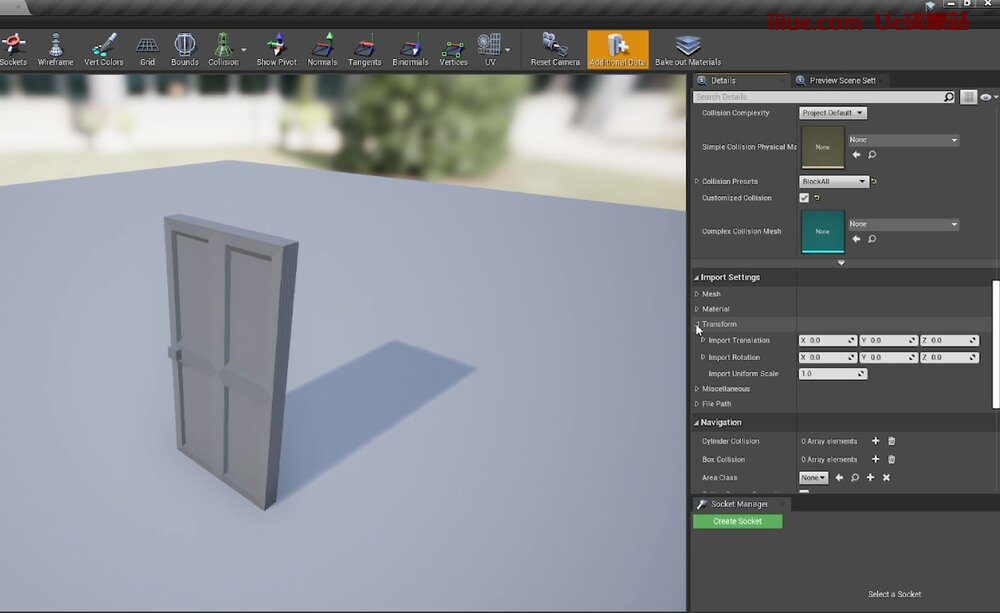Image resolution: width=1000 pixels, height=613 pixels.
Task: Enable Vert Colors display
Action: 104,48
